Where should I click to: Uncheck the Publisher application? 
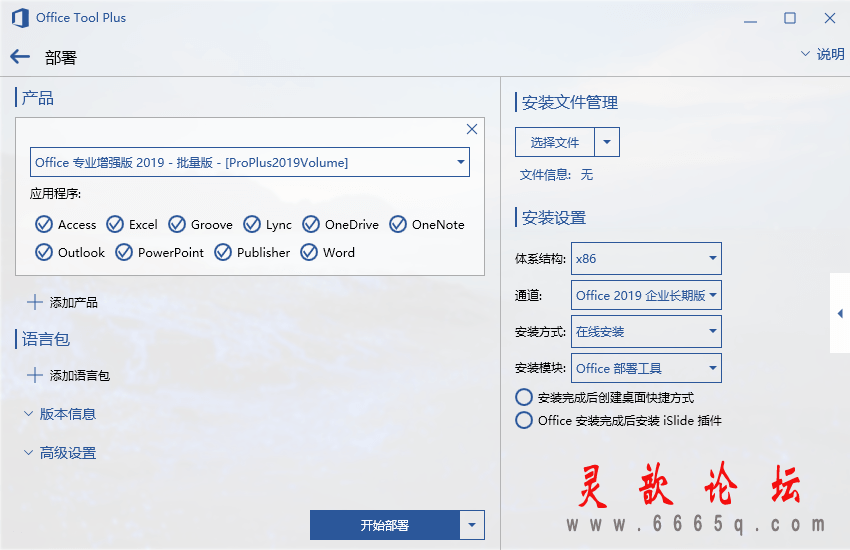pos(223,253)
